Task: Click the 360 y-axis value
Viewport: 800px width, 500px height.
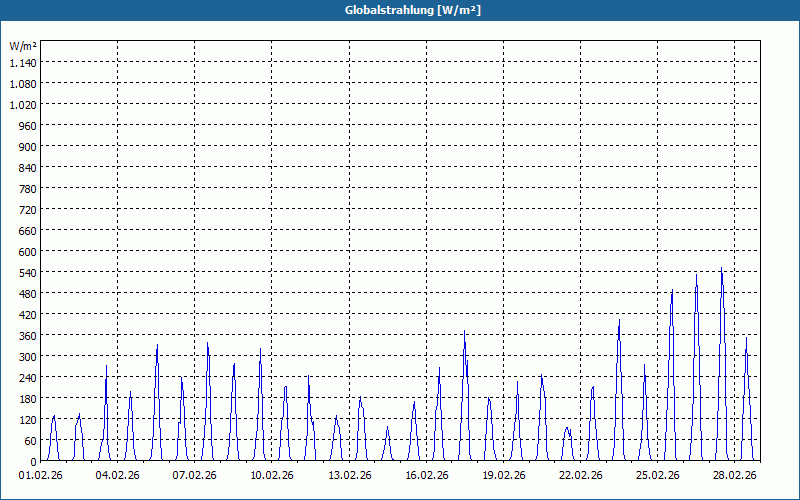Action: pyautogui.click(x=28, y=336)
